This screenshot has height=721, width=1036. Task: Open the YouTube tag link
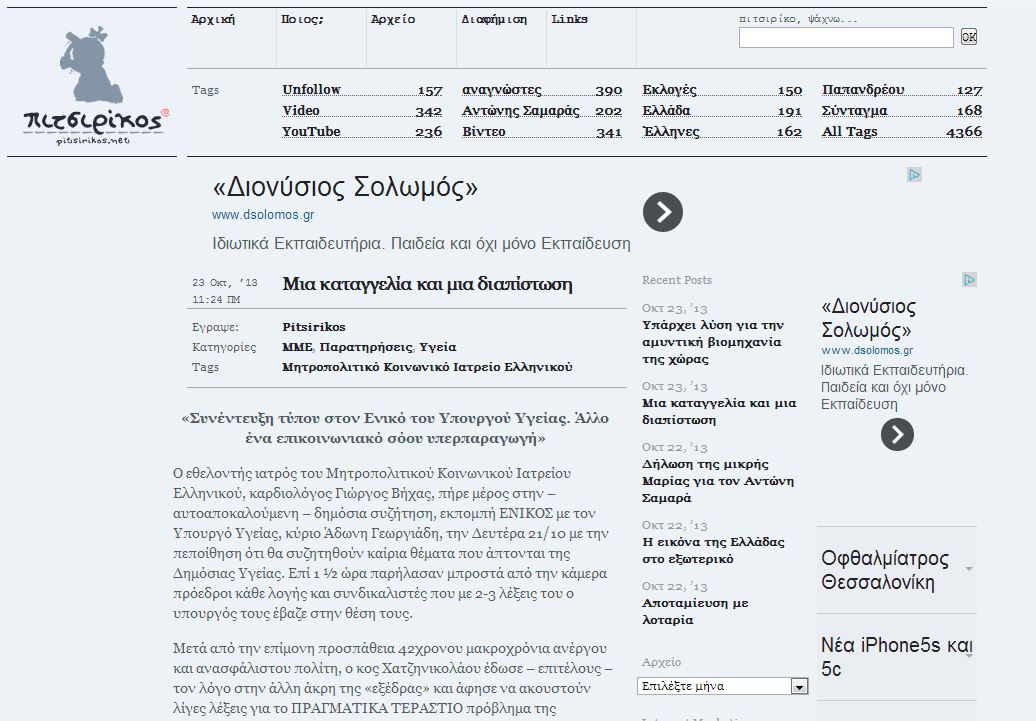tap(311, 132)
